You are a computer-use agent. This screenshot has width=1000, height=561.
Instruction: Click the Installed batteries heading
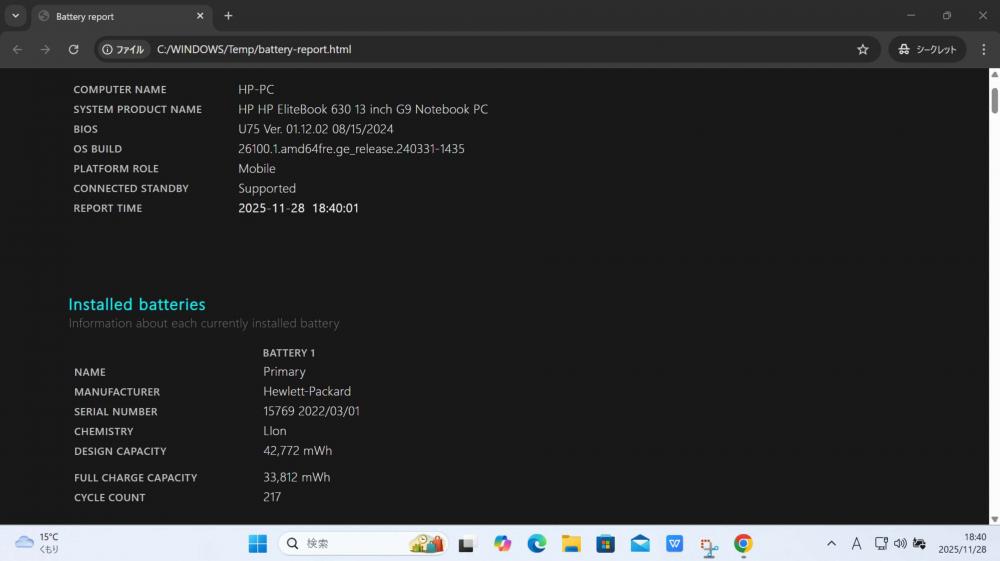click(136, 304)
